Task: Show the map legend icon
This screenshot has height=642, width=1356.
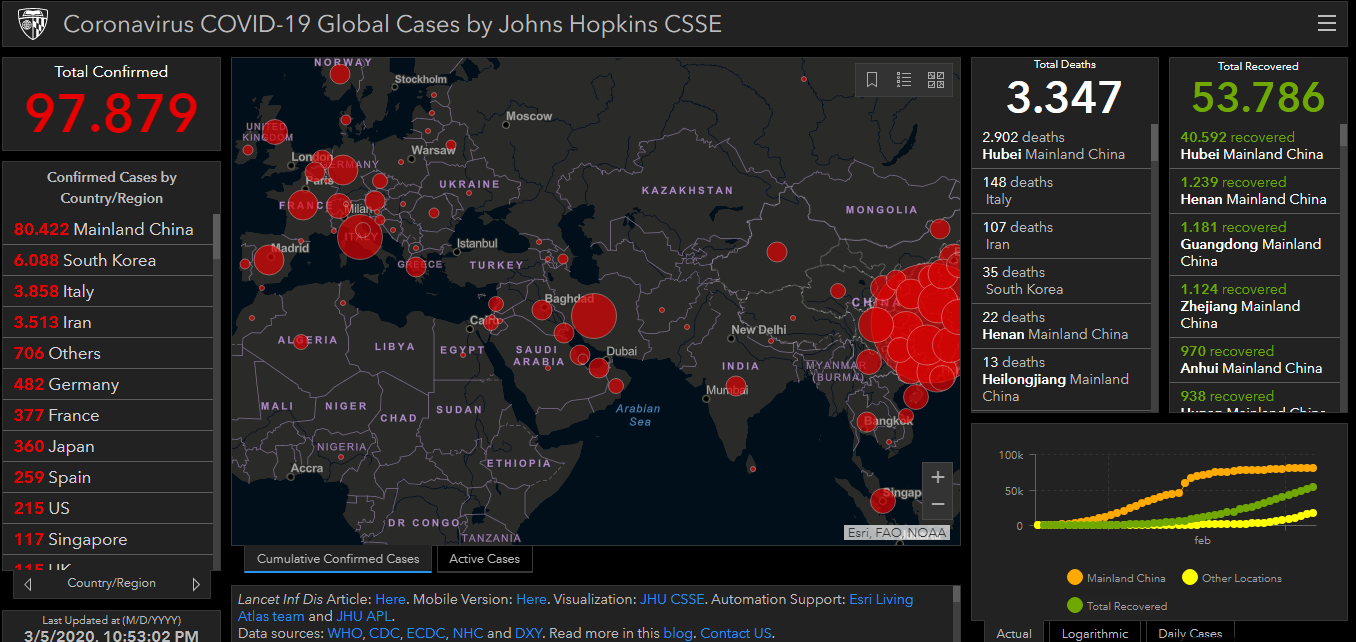Action: (x=904, y=80)
